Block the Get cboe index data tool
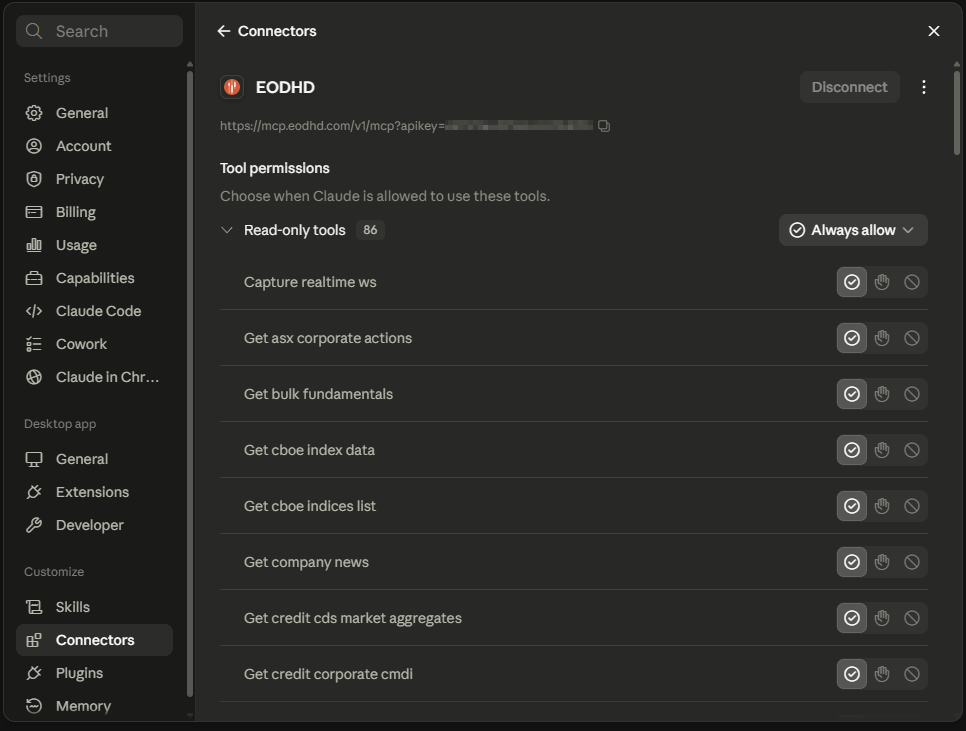The width and height of the screenshot is (966, 731). click(912, 450)
